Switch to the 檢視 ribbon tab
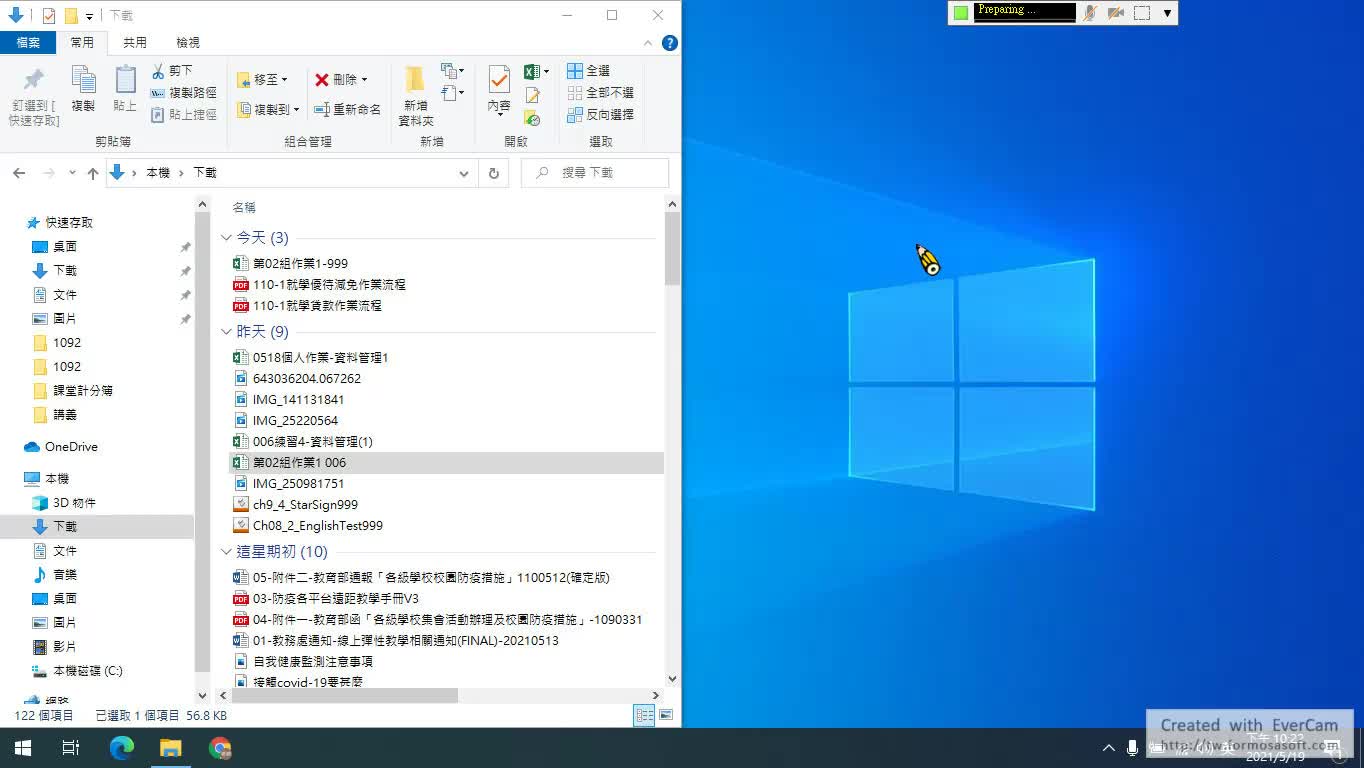 point(188,43)
